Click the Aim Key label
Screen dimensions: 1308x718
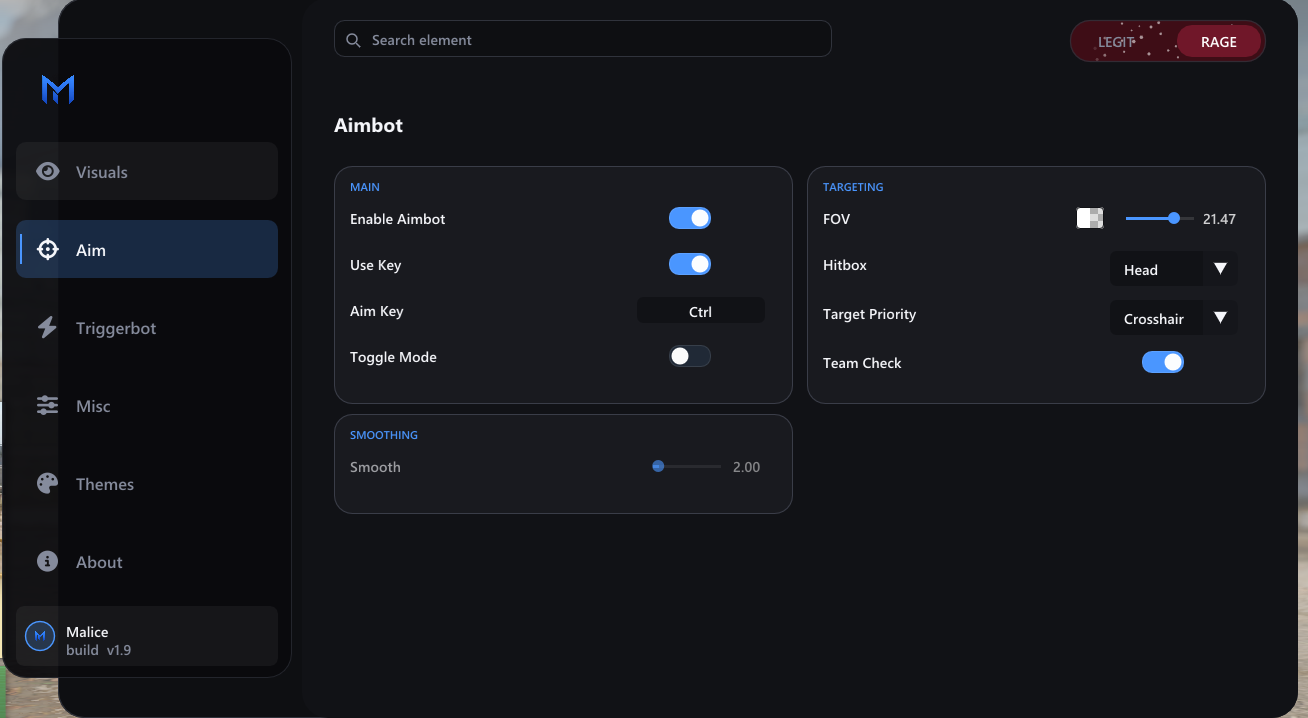coord(377,311)
